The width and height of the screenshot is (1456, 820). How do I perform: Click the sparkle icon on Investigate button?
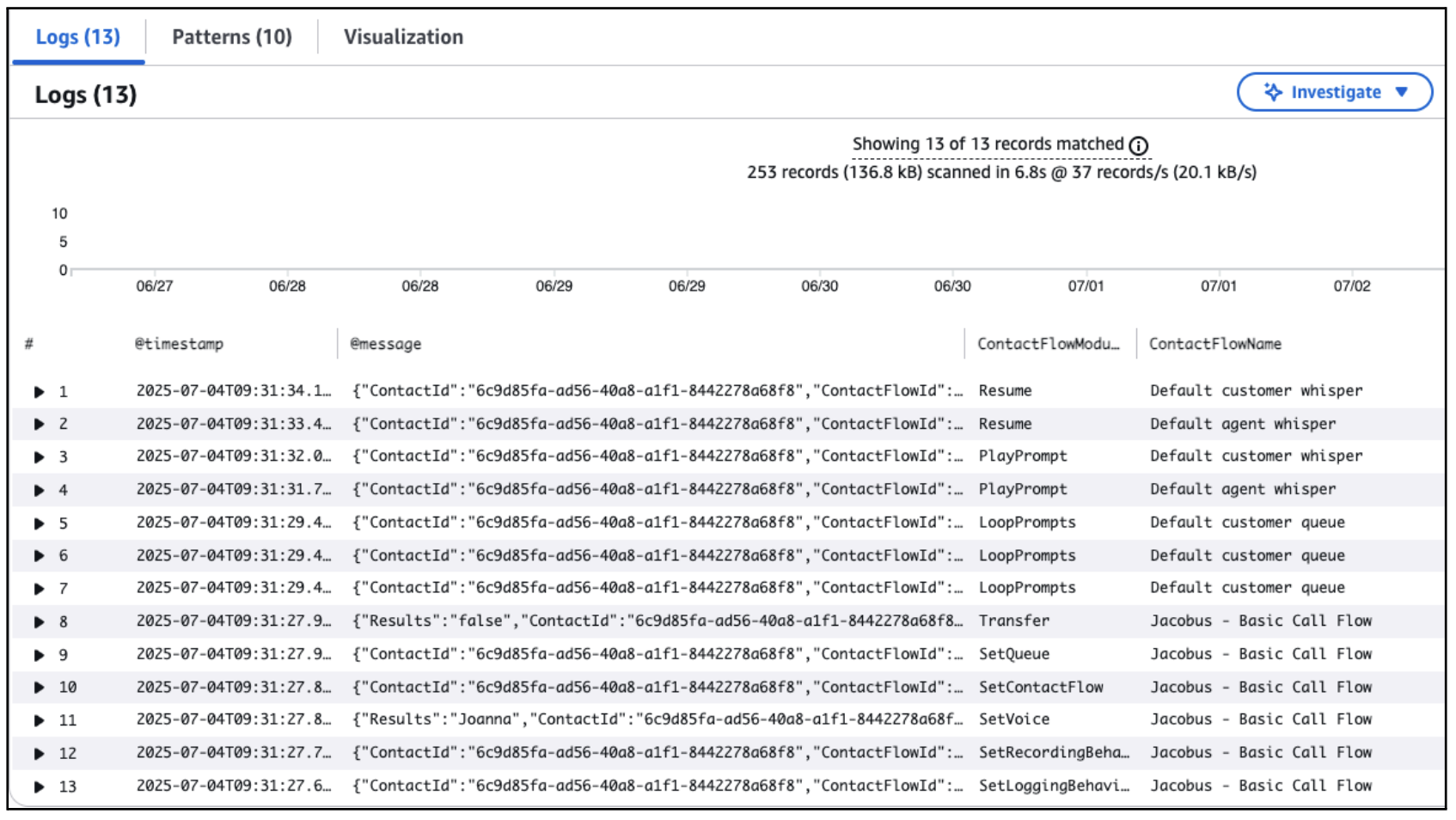pos(1273,92)
